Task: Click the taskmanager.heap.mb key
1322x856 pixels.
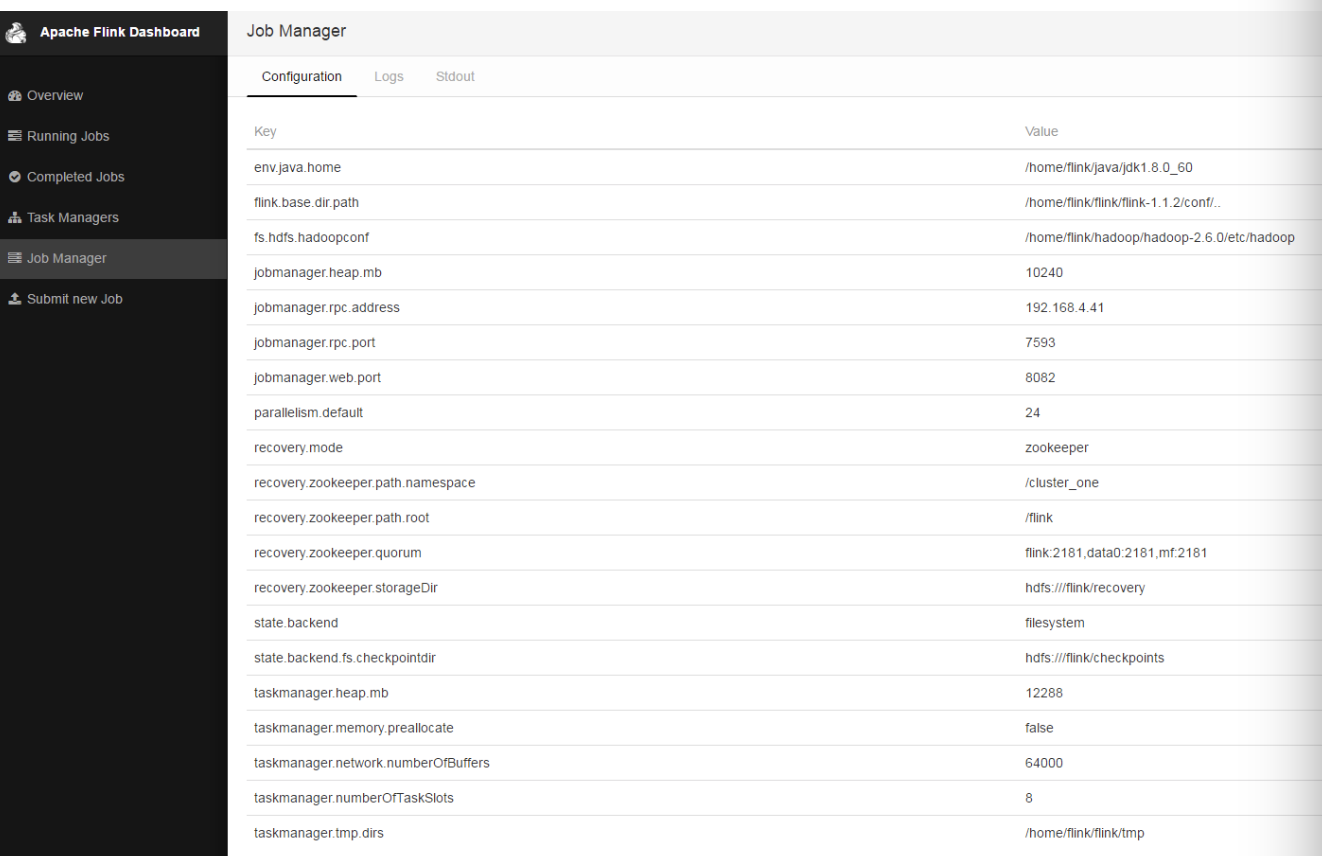Action: pos(319,693)
